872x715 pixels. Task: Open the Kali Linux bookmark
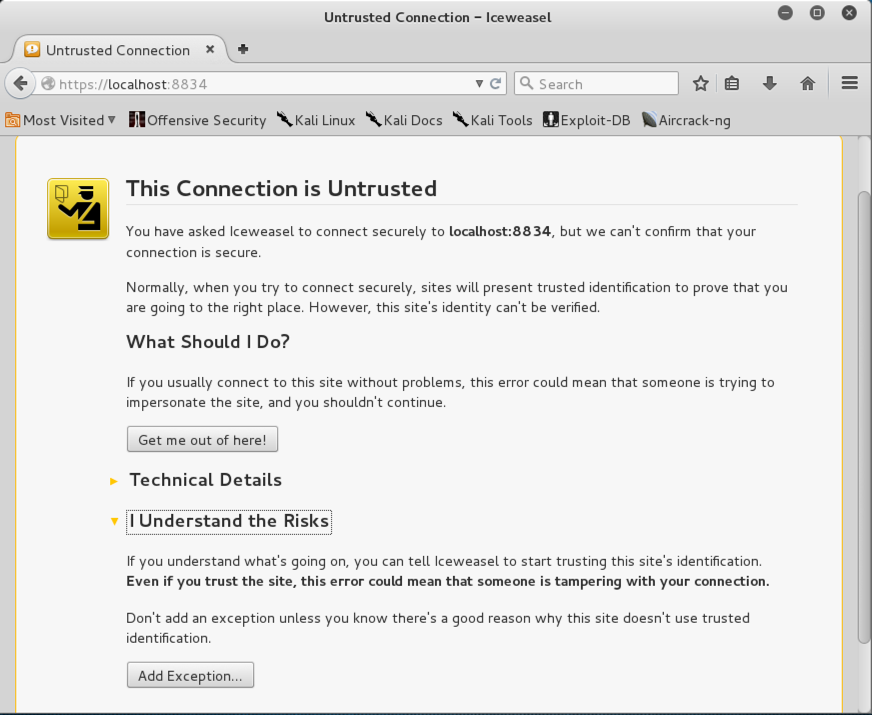pyautogui.click(x=316, y=120)
